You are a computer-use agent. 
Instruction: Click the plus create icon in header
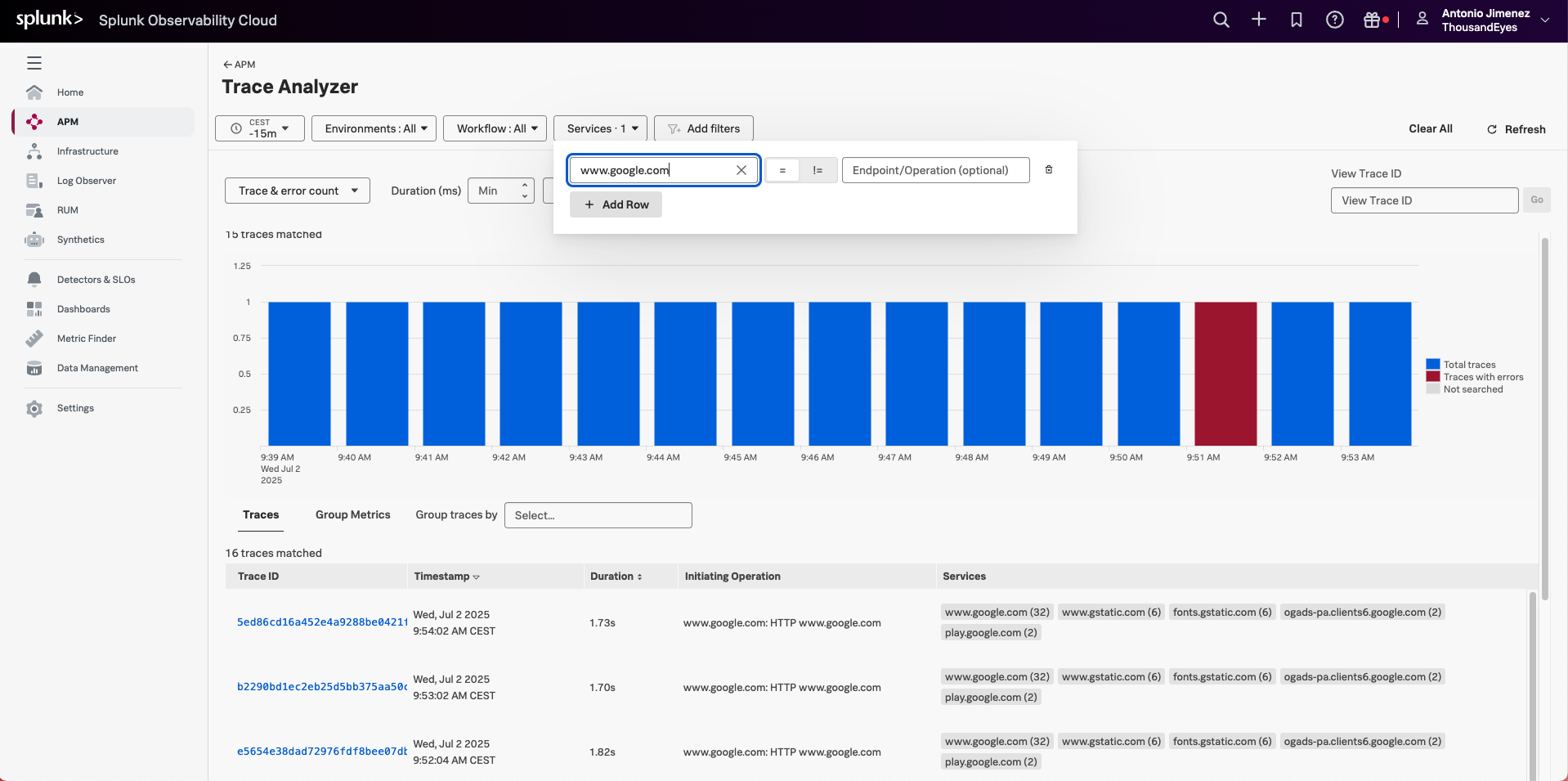(x=1259, y=20)
